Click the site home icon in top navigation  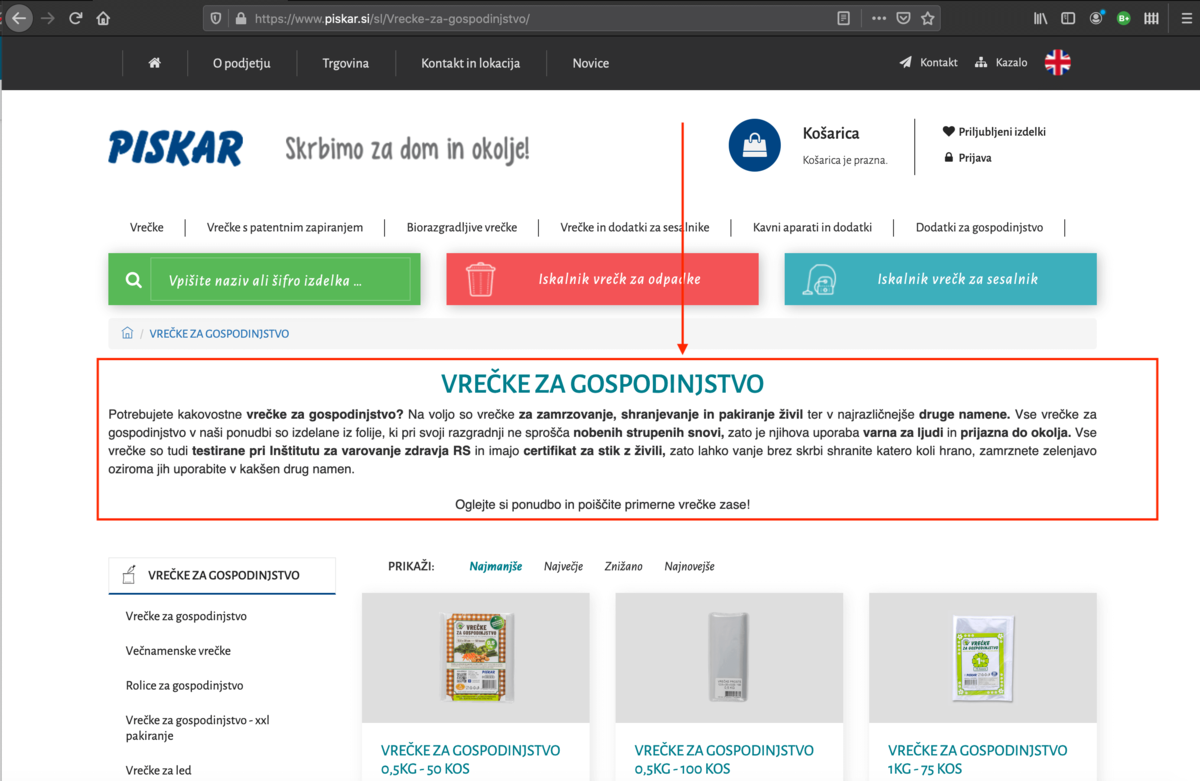tap(155, 63)
